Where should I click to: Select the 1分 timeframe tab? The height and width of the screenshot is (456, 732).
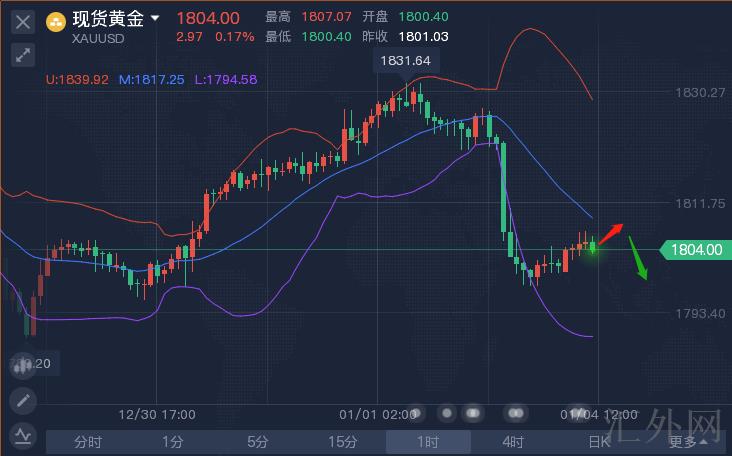(x=173, y=441)
